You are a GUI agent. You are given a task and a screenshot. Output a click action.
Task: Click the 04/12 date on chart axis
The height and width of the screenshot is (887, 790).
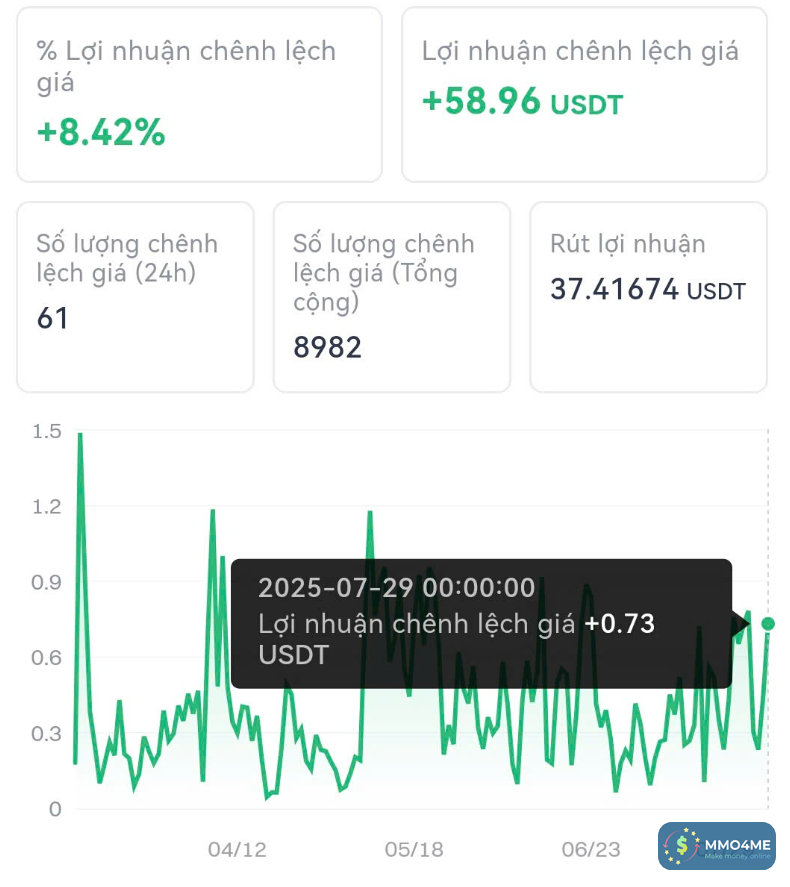(x=237, y=849)
